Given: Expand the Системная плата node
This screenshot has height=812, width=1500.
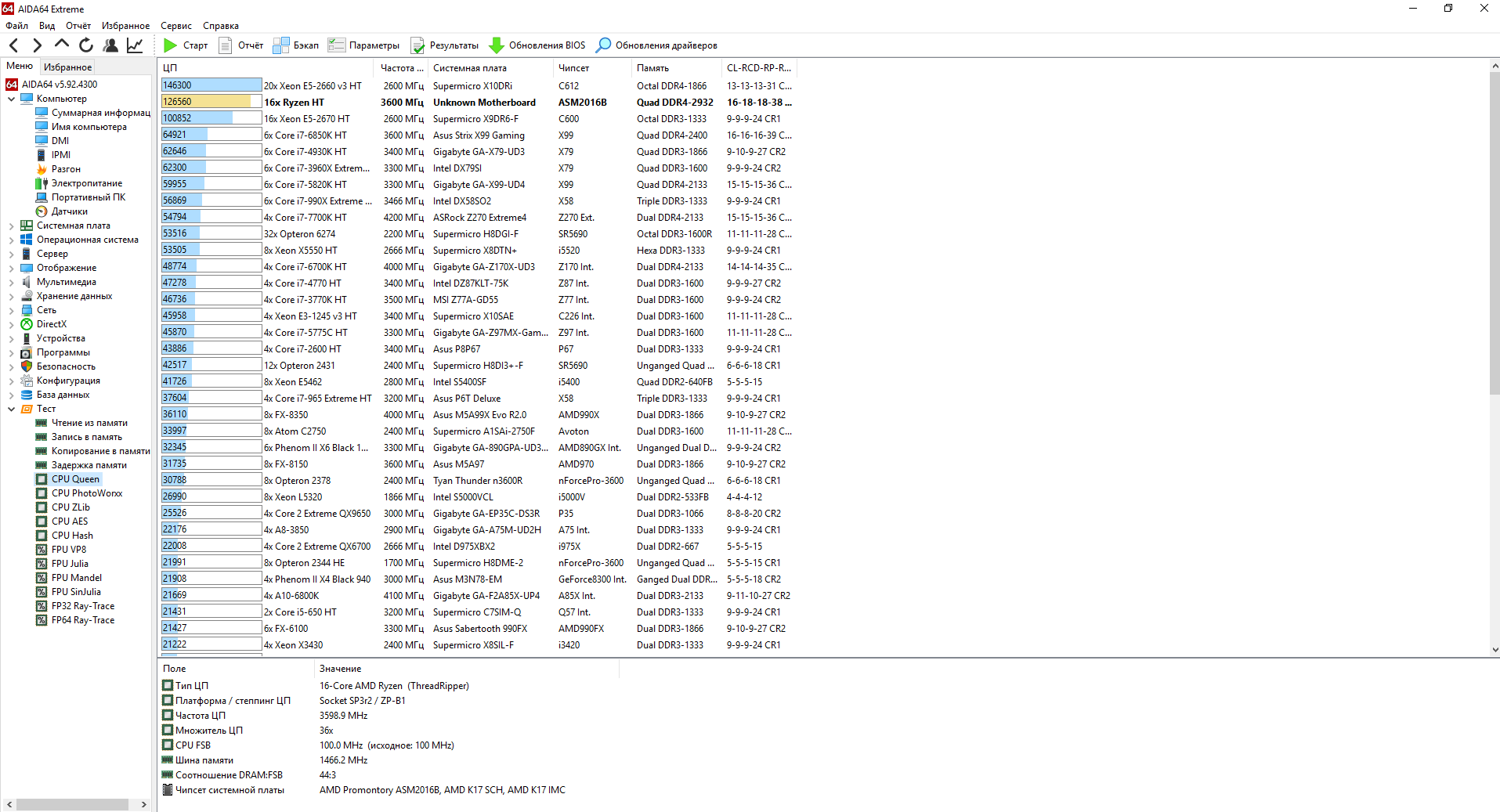Looking at the screenshot, I should (11, 226).
